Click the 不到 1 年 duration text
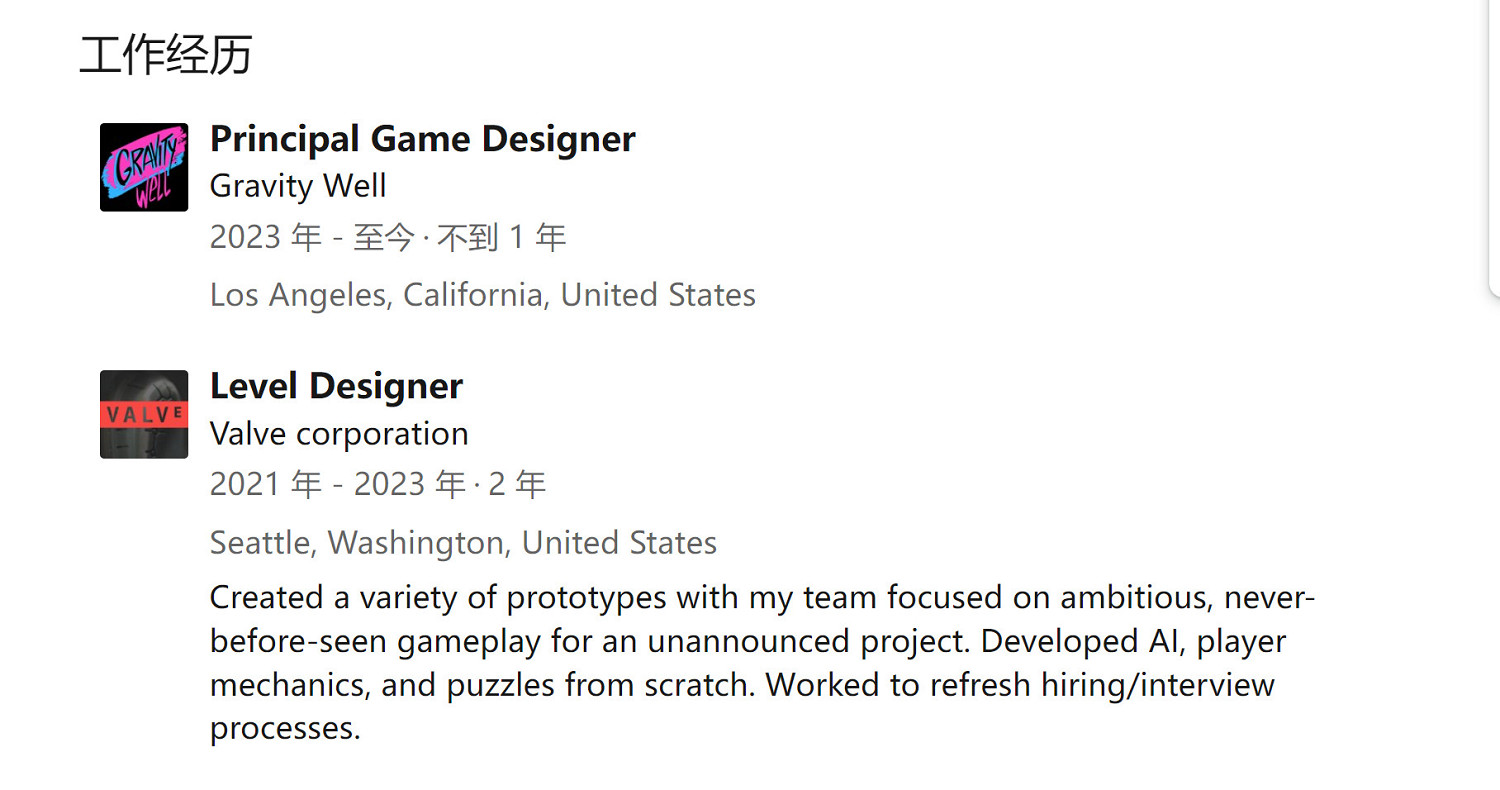This screenshot has height=790, width=1500. 501,238
